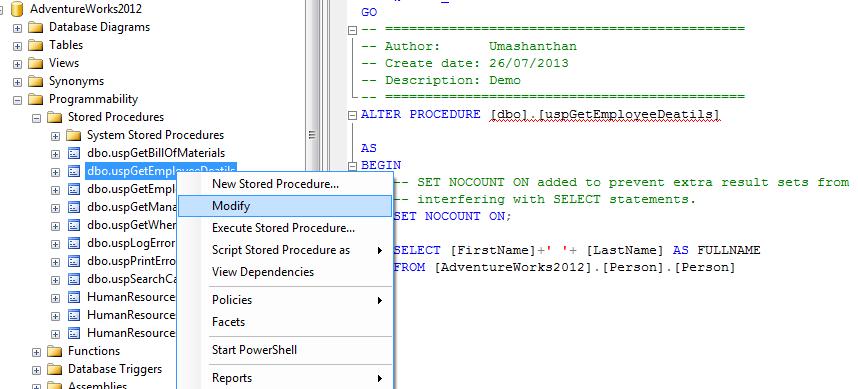Image resolution: width=858 pixels, height=389 pixels.
Task: Click the Functions folder icon
Action: tap(55, 351)
